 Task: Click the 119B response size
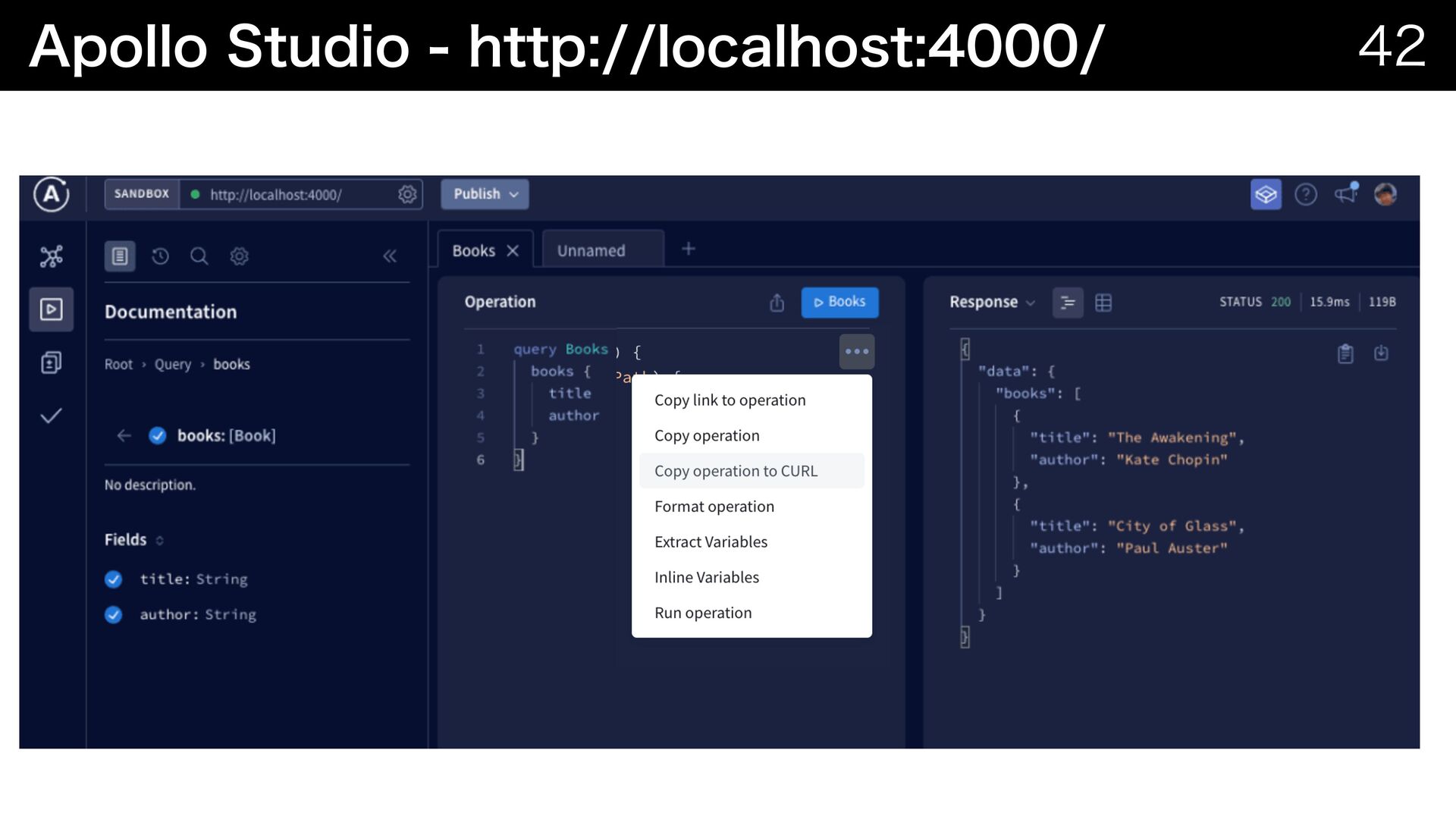click(x=1382, y=302)
